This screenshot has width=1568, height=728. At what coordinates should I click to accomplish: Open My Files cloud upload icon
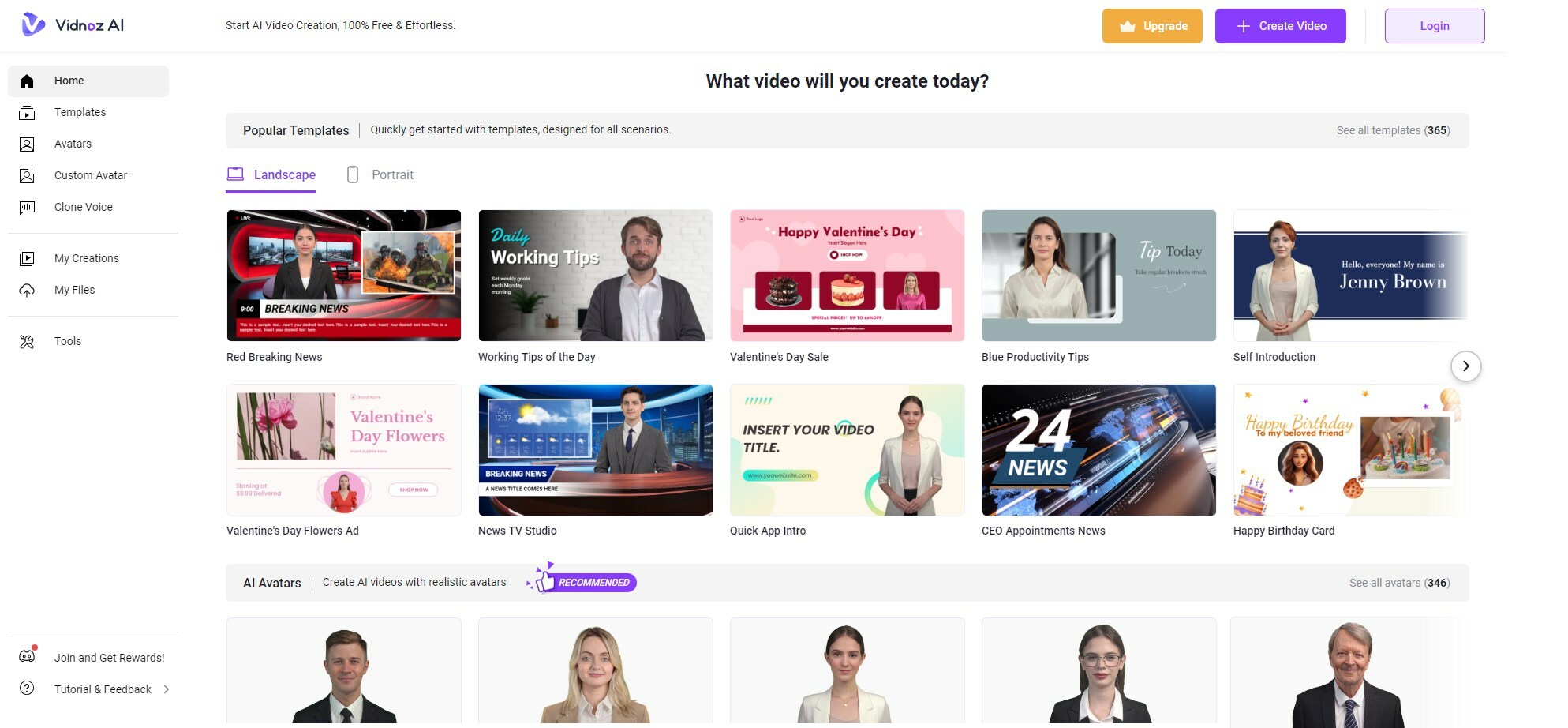point(27,291)
